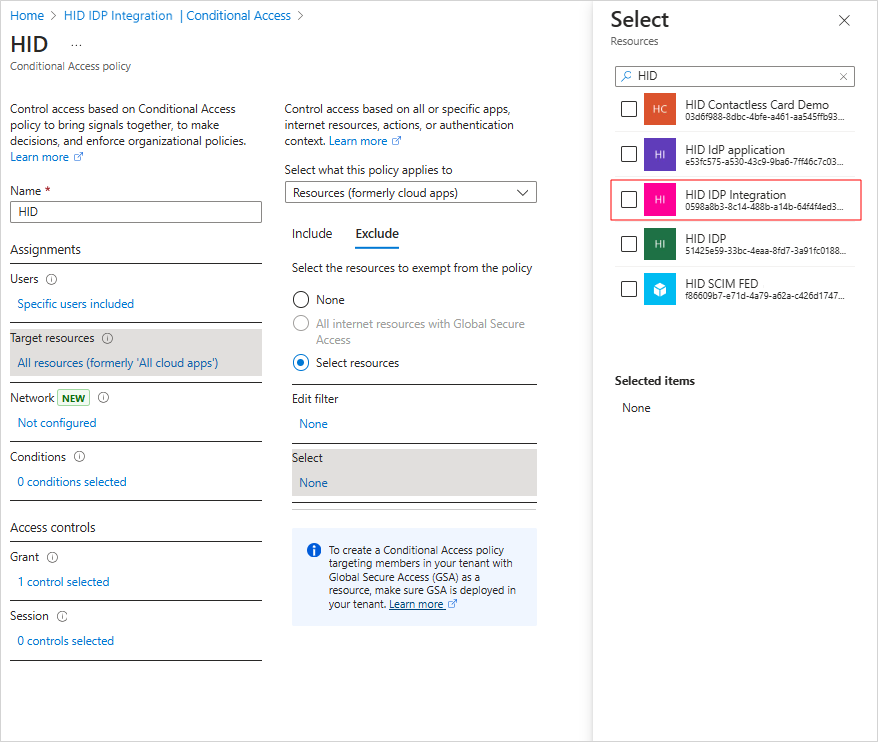Open the 1 control selected link
Screen dimensions: 878x742
63,582
